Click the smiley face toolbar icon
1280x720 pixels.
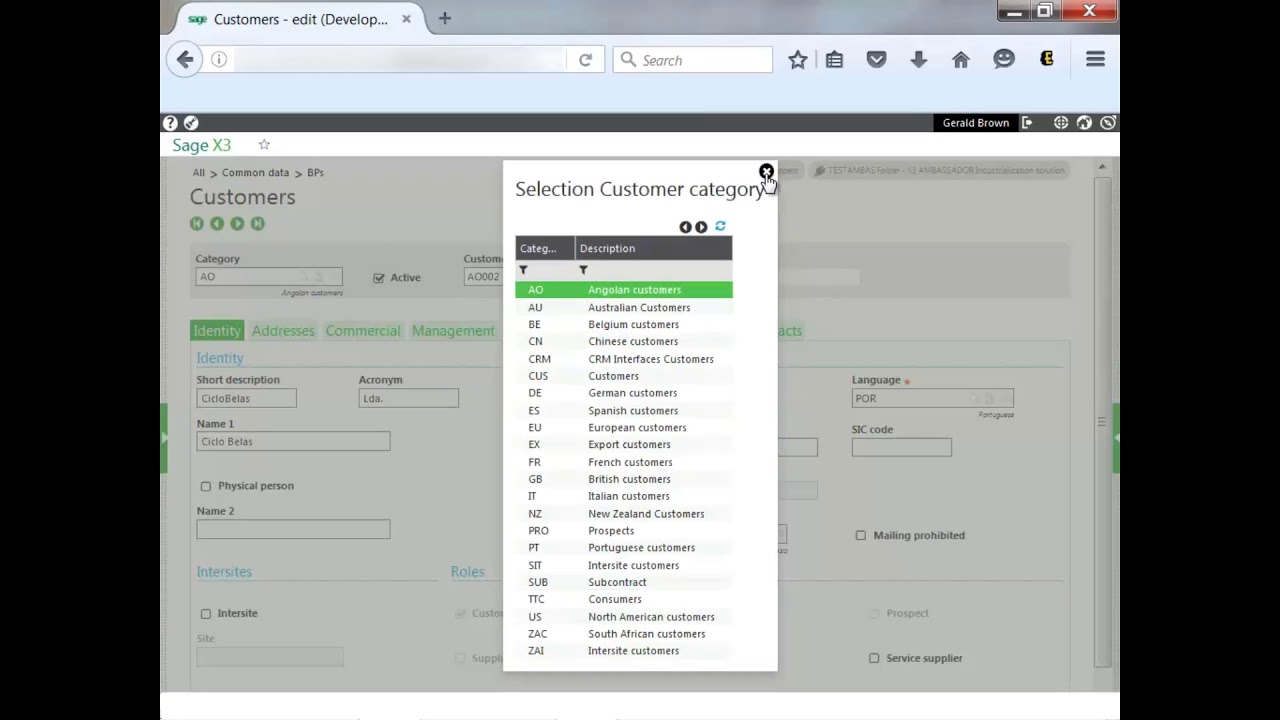(x=1004, y=60)
